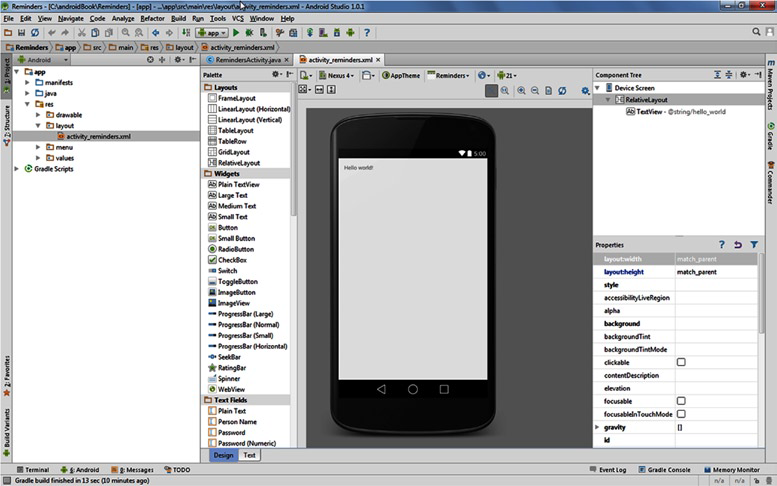Click the Cut scissors icon in toolbar
This screenshot has width=777, height=486.
[80, 32]
